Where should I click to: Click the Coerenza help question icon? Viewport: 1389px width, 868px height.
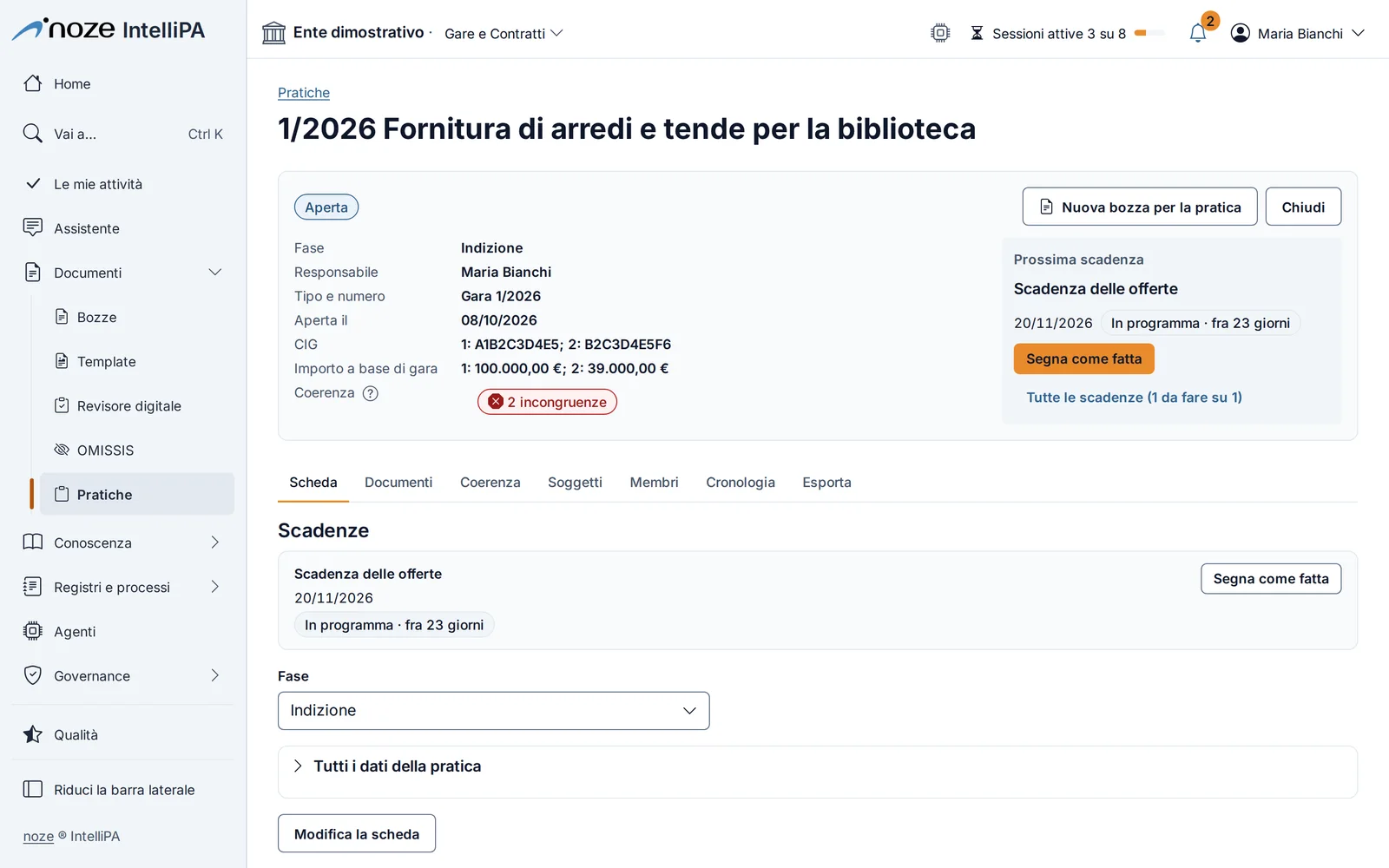click(371, 393)
